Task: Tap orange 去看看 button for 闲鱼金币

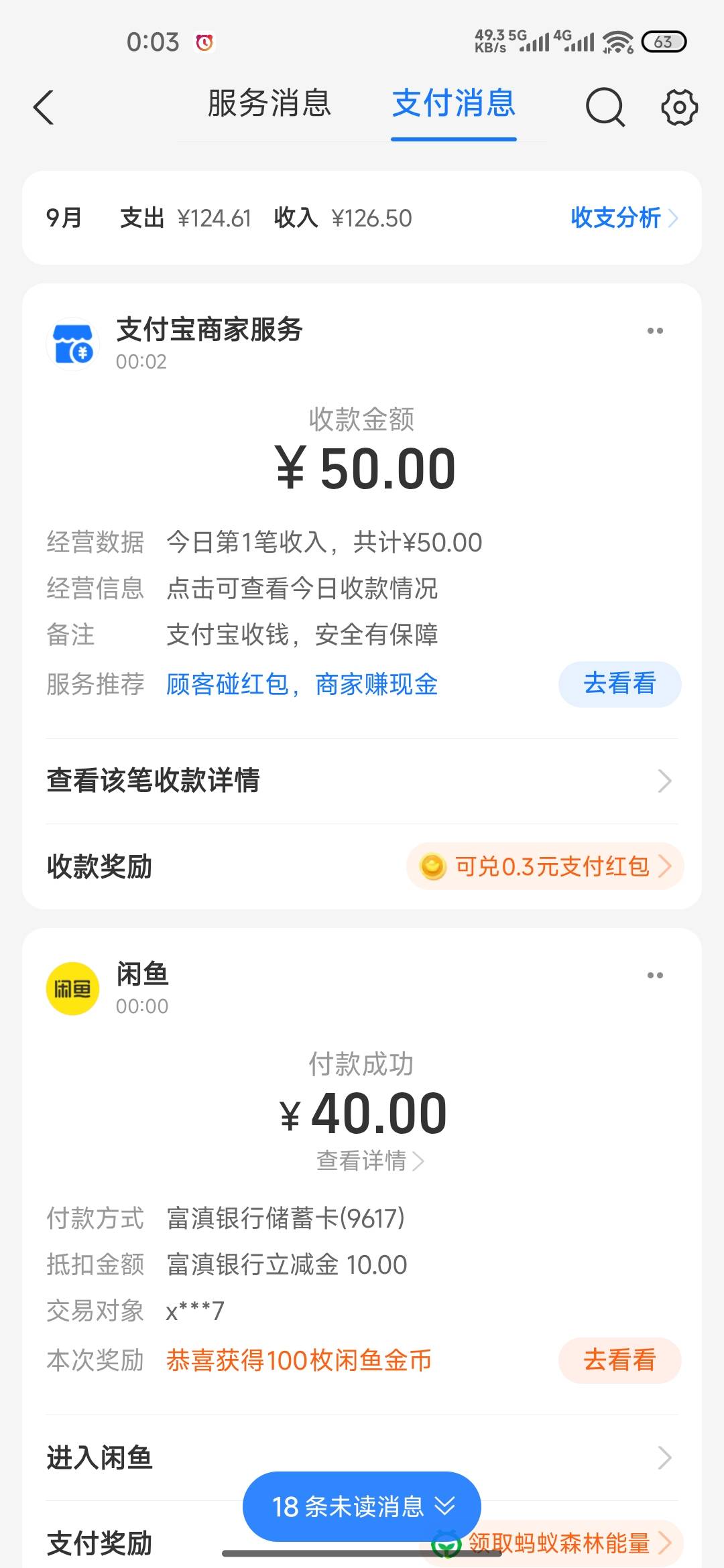Action: (x=619, y=1360)
